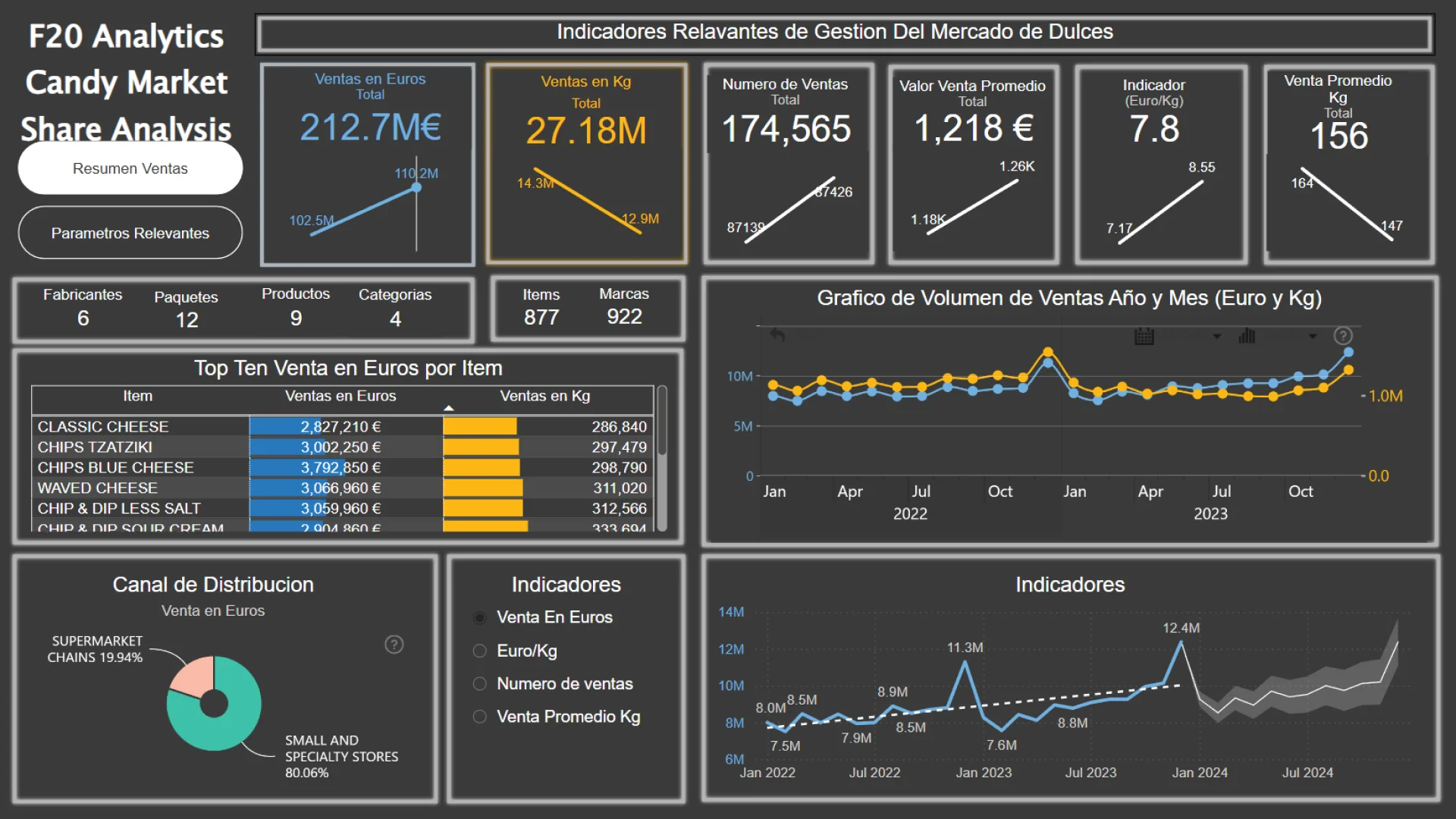Click the Items count 877

[x=541, y=318]
